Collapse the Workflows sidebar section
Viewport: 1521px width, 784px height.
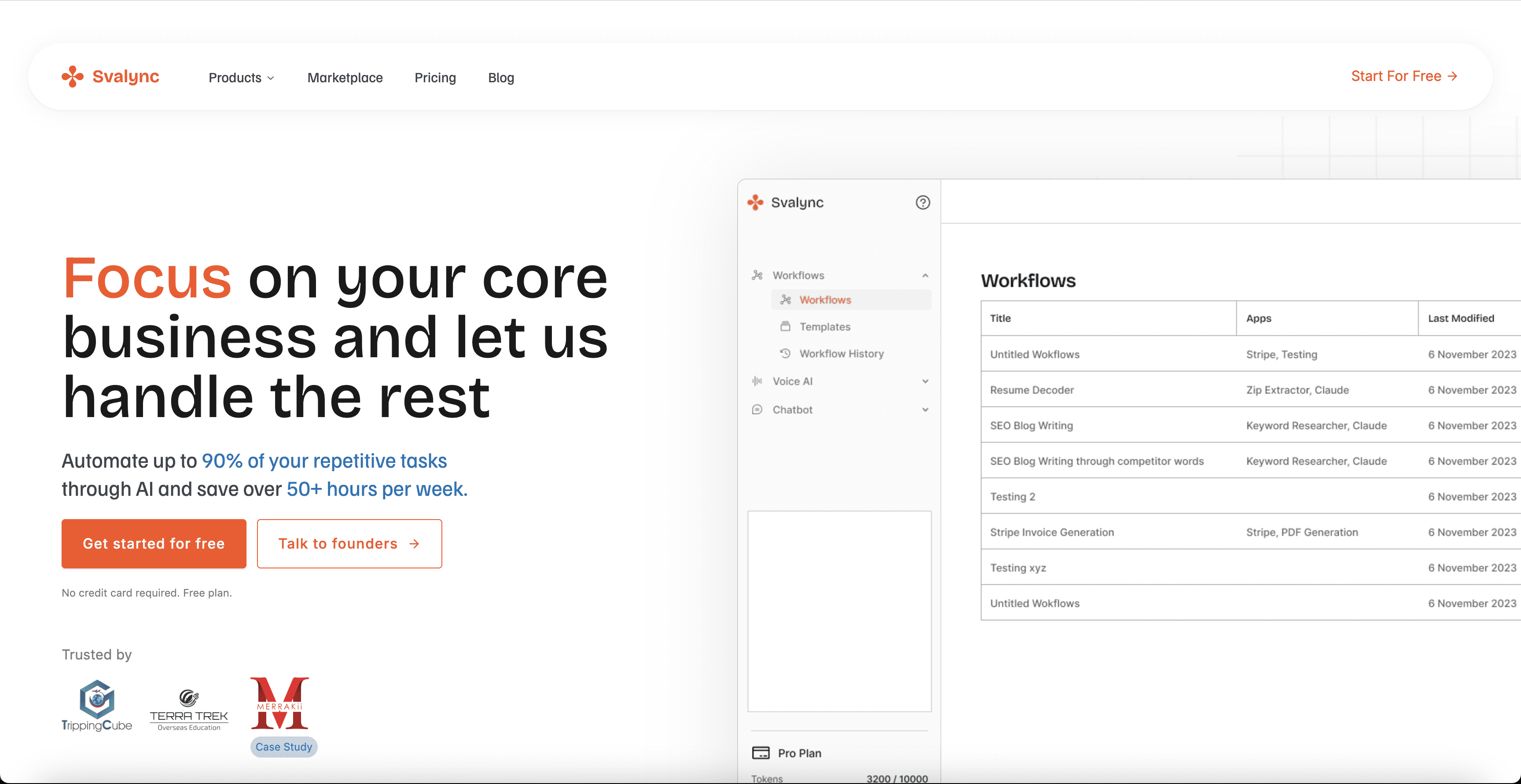pos(925,275)
